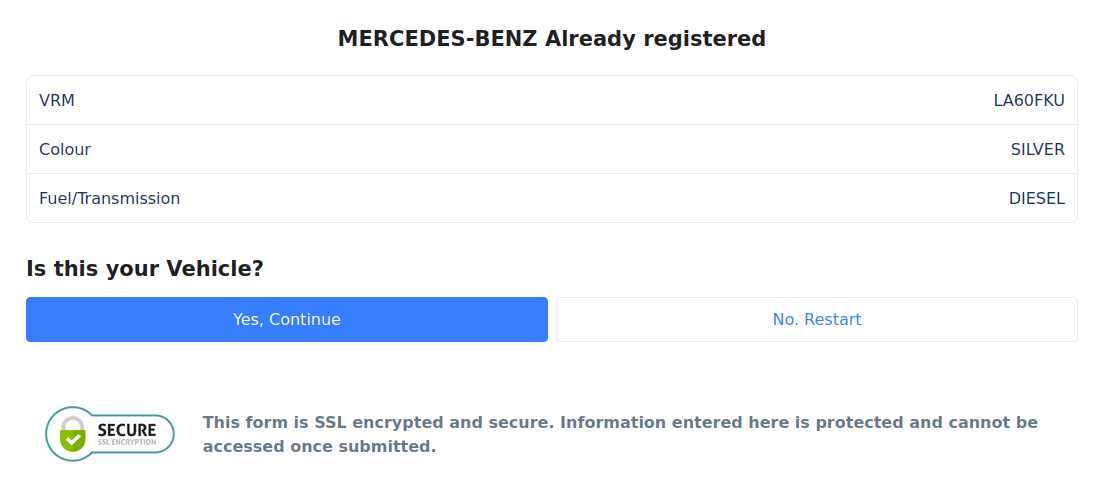The height and width of the screenshot is (490, 1103).
Task: Click the Fuel/Transmission label
Action: pos(110,199)
